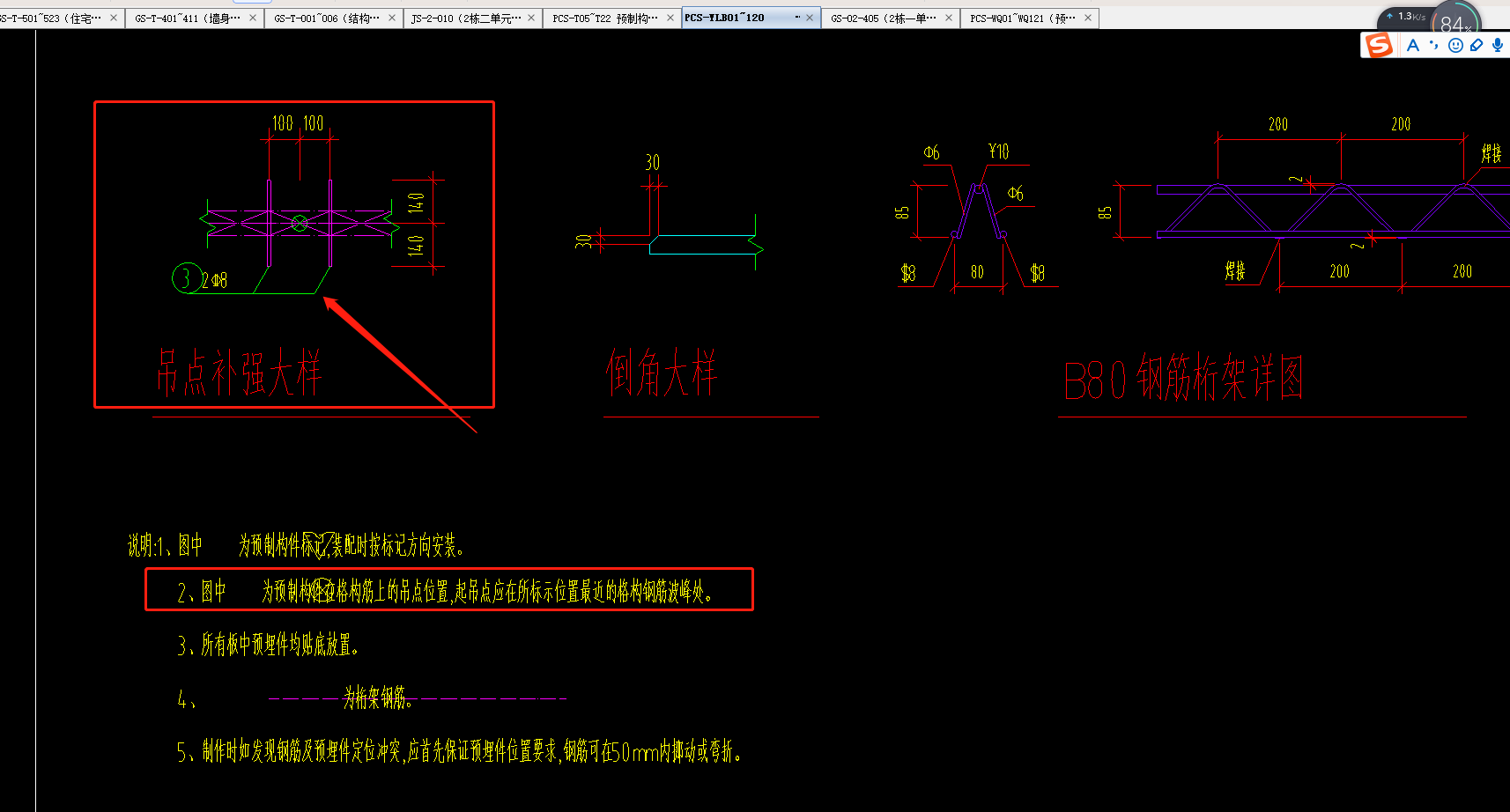The image size is (1510, 812).
Task: Select the lower 140 vertical dimension
Action: point(417,245)
